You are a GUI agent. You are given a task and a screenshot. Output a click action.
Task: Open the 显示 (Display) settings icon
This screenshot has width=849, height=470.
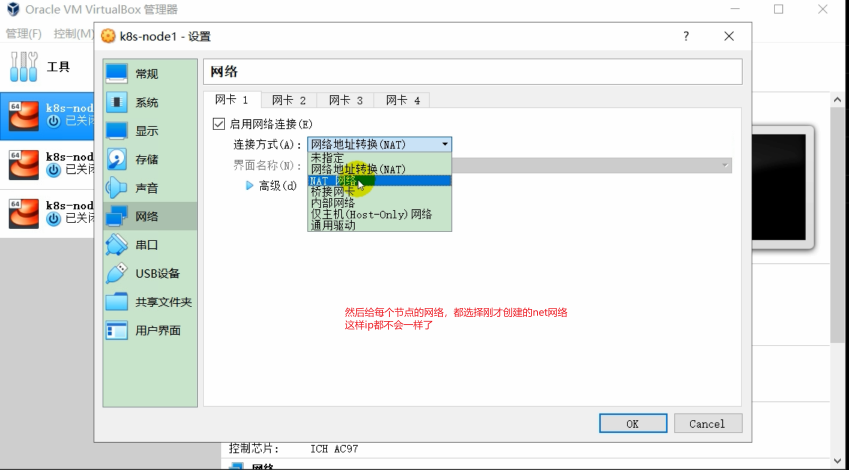point(116,131)
